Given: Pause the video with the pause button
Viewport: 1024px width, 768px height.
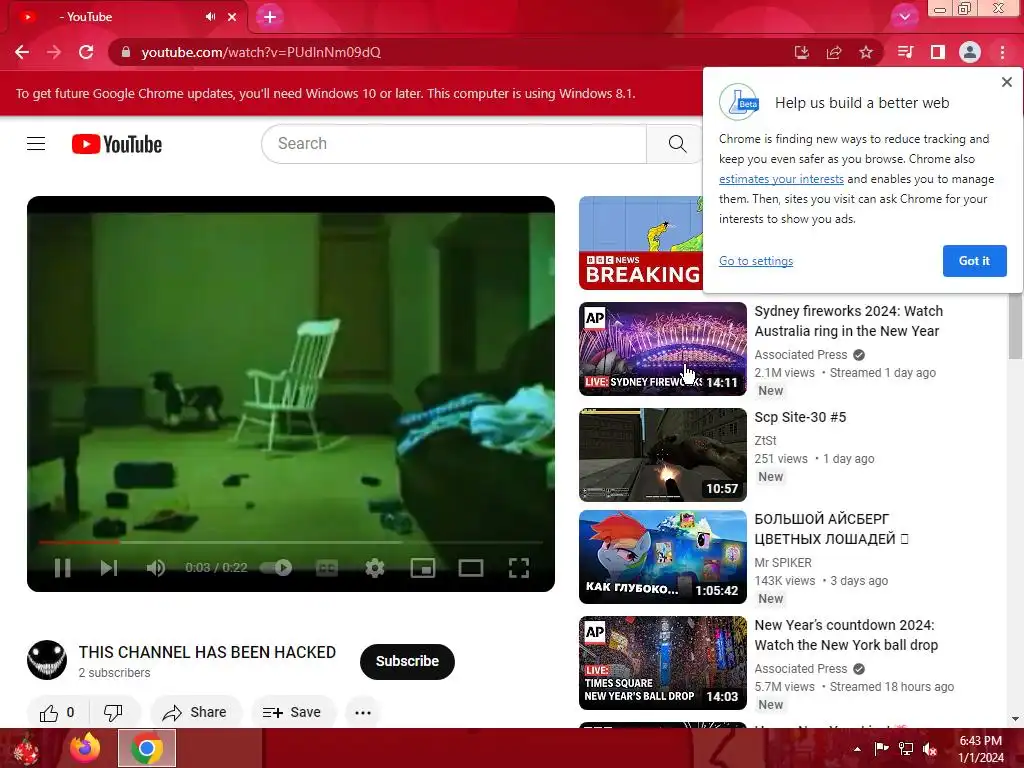Looking at the screenshot, I should click(x=63, y=568).
